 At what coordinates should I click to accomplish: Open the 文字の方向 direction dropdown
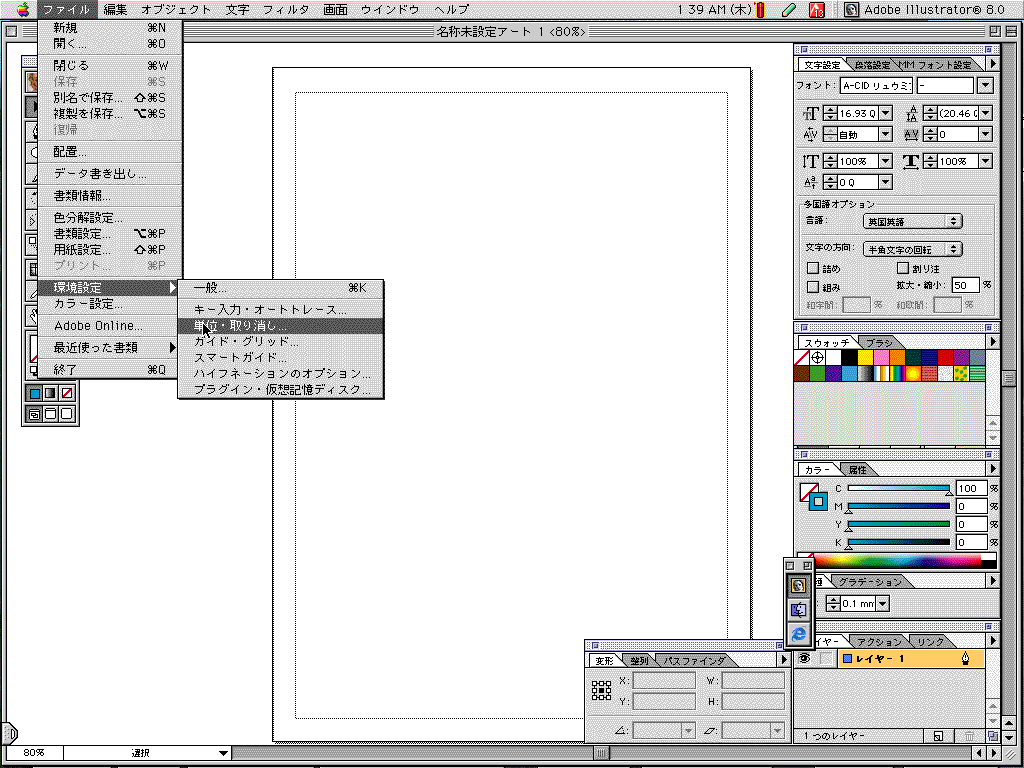click(912, 249)
